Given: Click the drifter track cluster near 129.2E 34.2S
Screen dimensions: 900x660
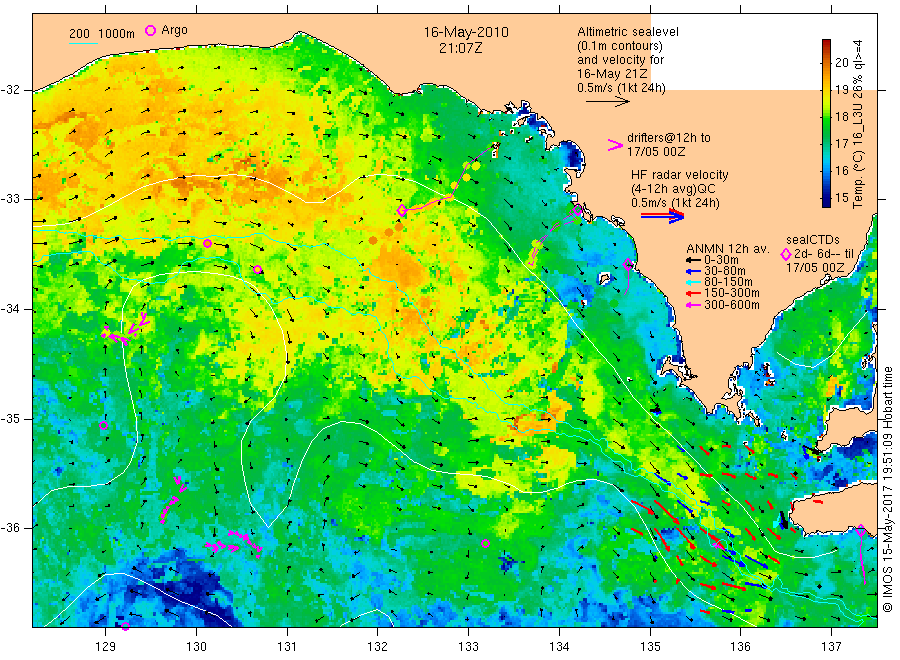Looking at the screenshot, I should point(125,331).
